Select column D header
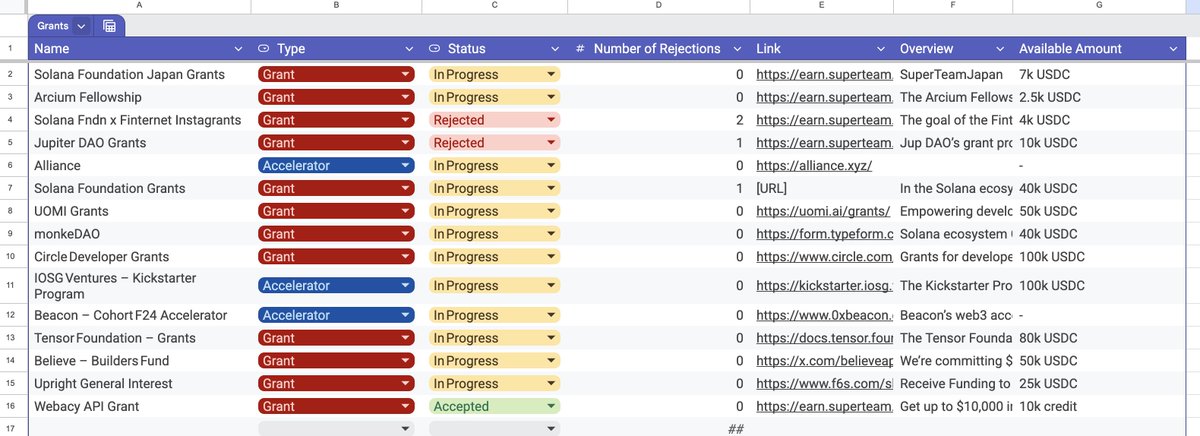Screen dimensions: 1200x436 tap(658, 6)
